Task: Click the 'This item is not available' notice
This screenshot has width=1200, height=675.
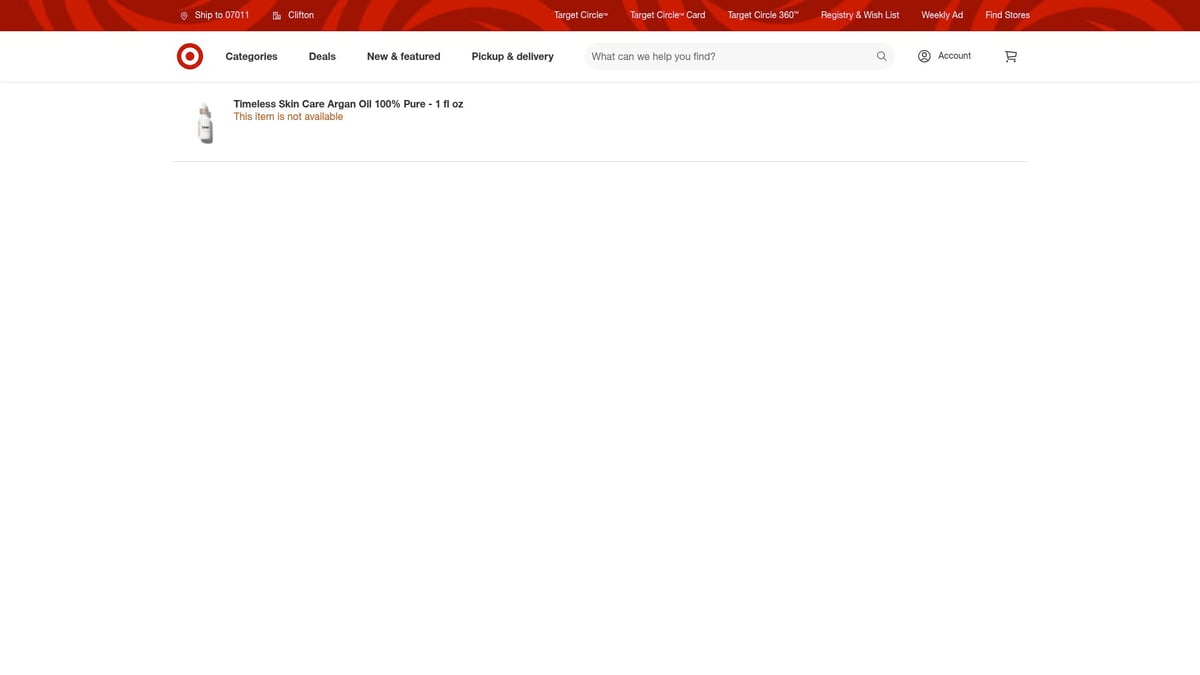Action: tap(288, 117)
